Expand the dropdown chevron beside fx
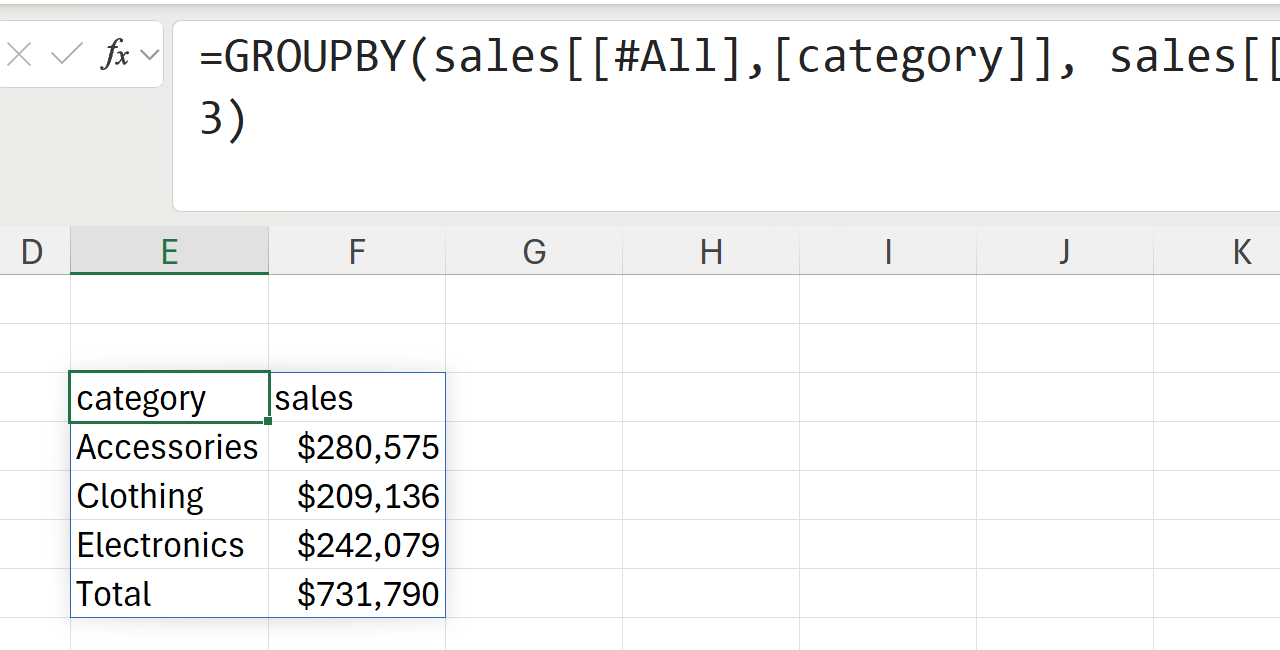Screen dimensions: 1280x650 coord(149,55)
